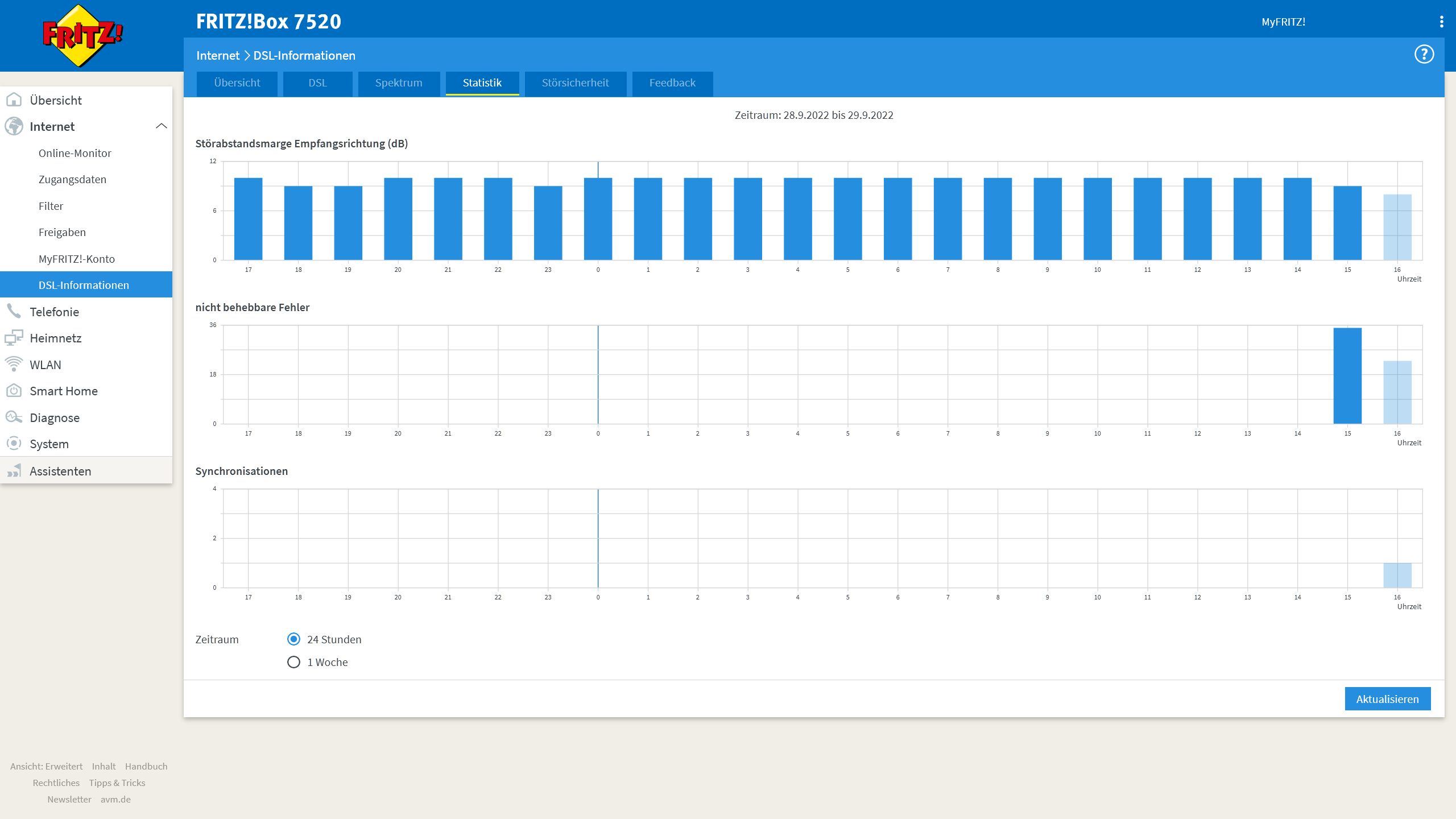
Task: Click the Handbuch footer link
Action: point(146,766)
